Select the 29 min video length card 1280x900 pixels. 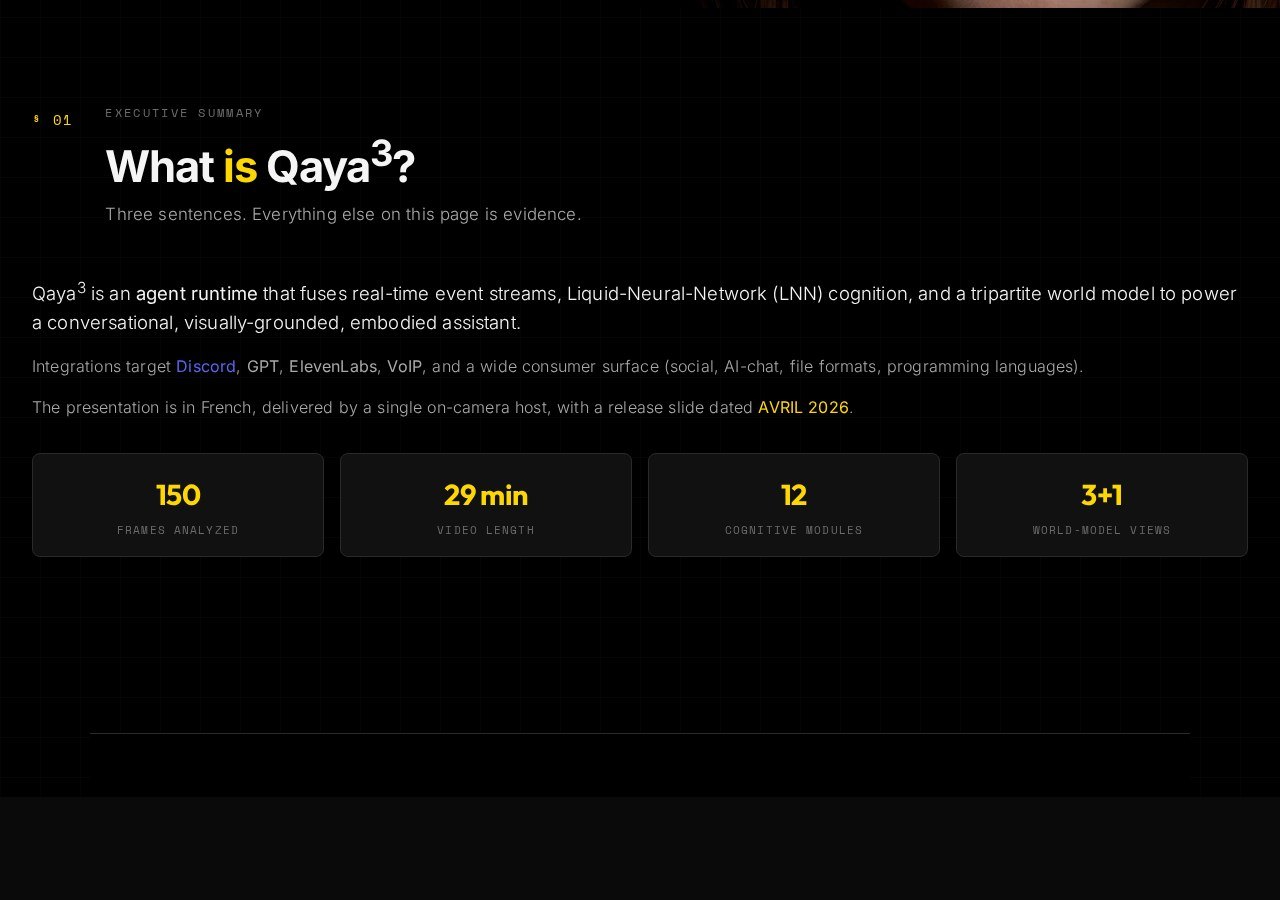click(486, 505)
